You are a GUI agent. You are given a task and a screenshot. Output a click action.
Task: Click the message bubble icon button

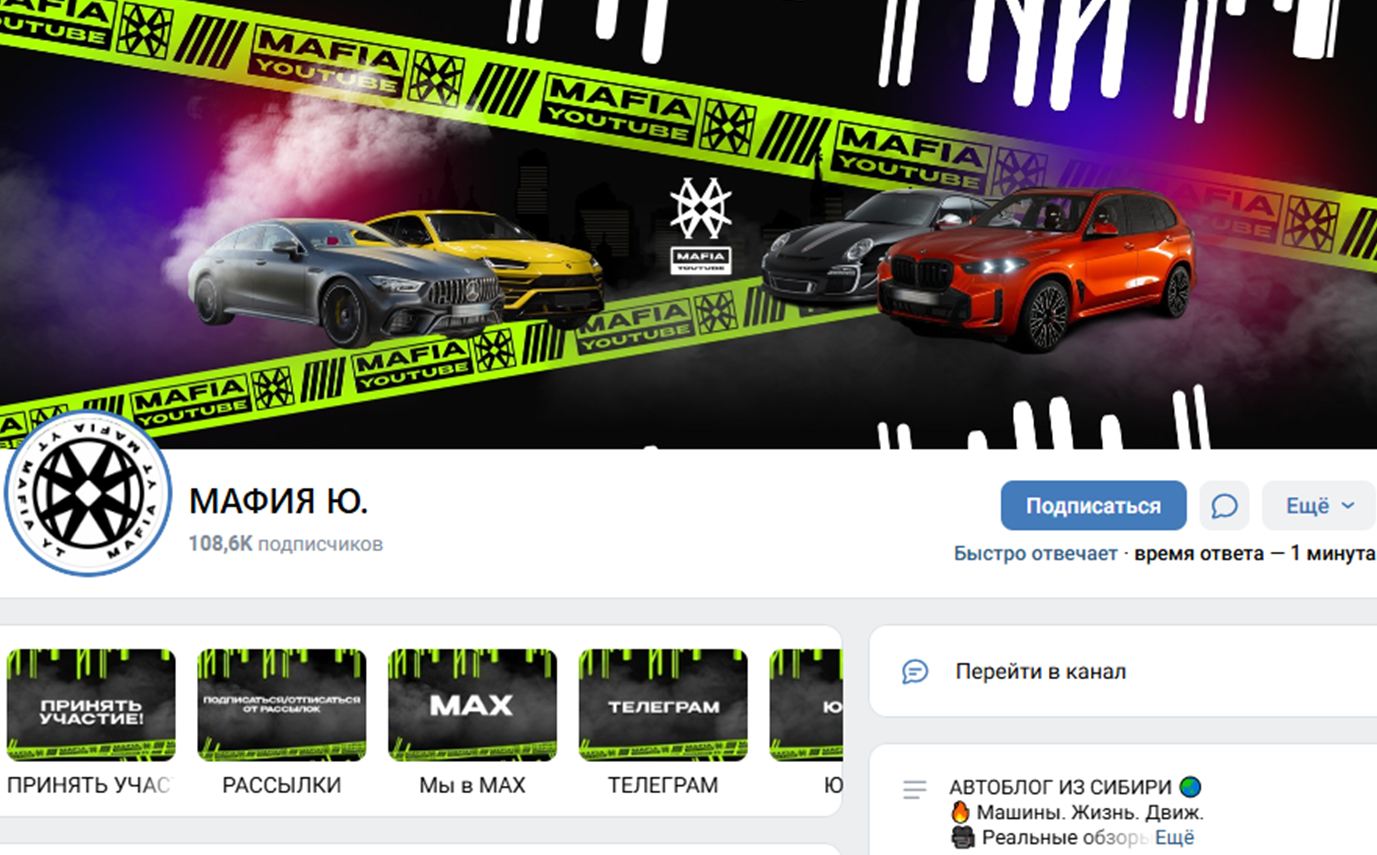pyautogui.click(x=1224, y=506)
